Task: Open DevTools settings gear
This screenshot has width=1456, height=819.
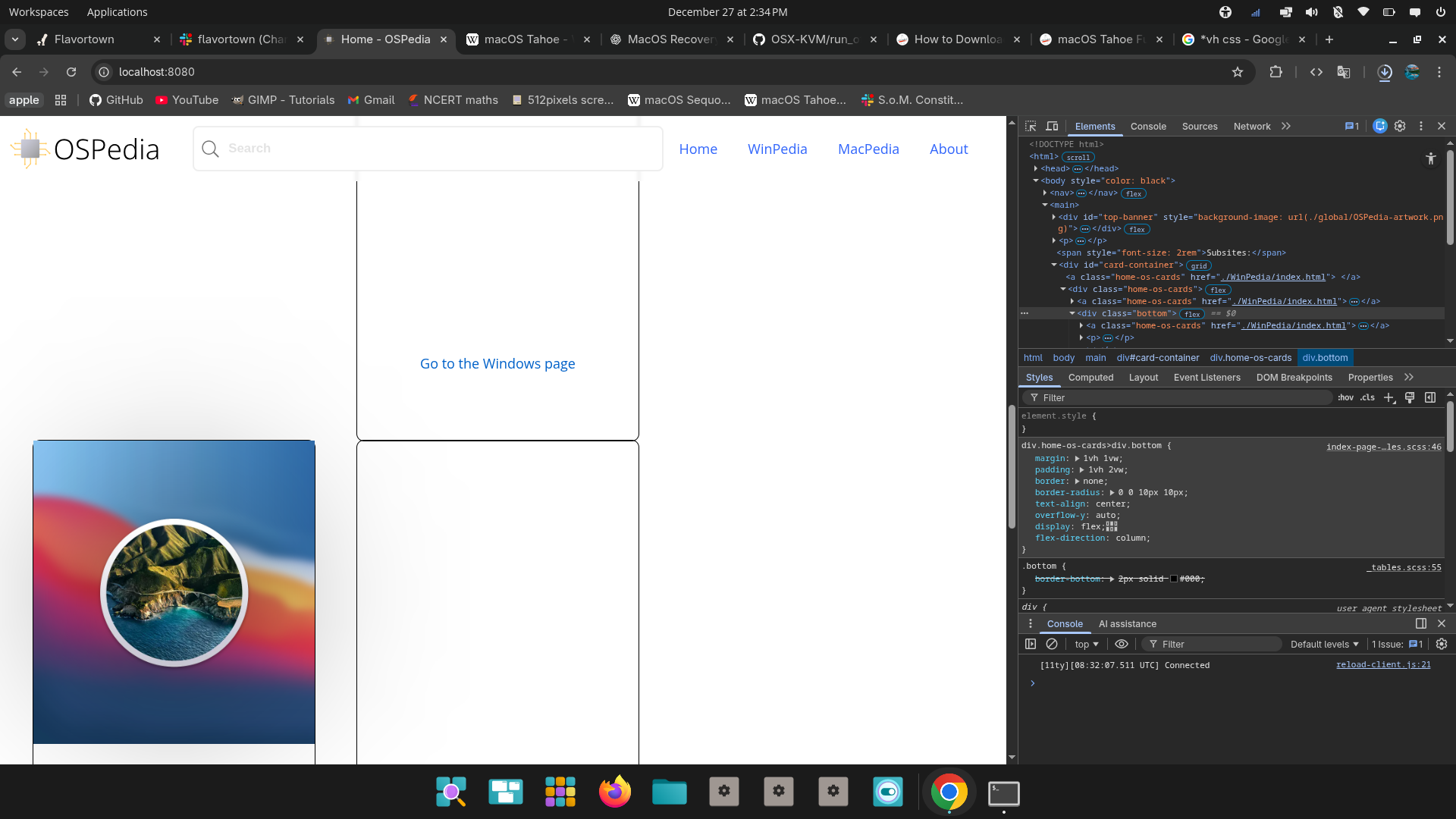Action: pos(1400,127)
